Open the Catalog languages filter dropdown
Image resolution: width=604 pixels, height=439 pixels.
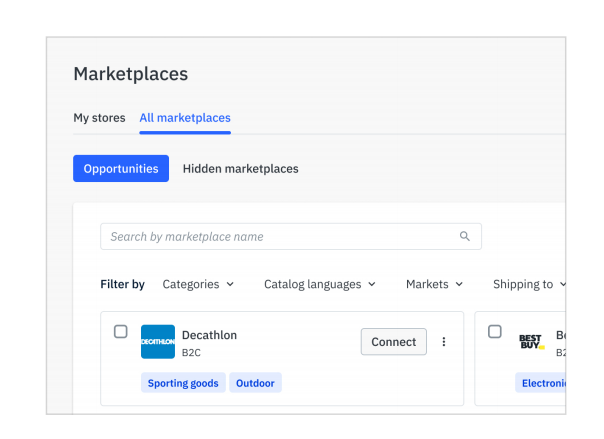point(320,284)
